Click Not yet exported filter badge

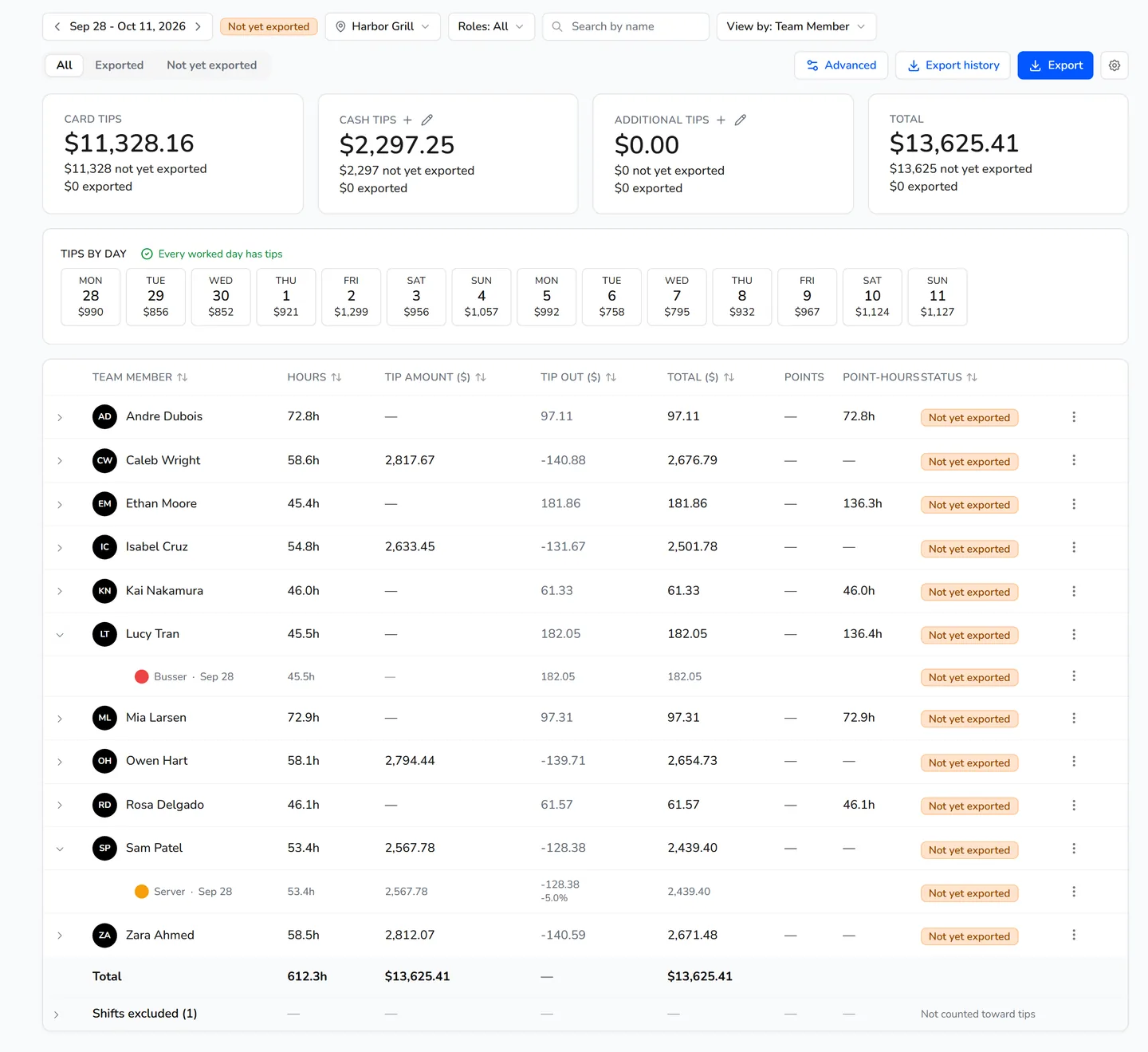269,26
